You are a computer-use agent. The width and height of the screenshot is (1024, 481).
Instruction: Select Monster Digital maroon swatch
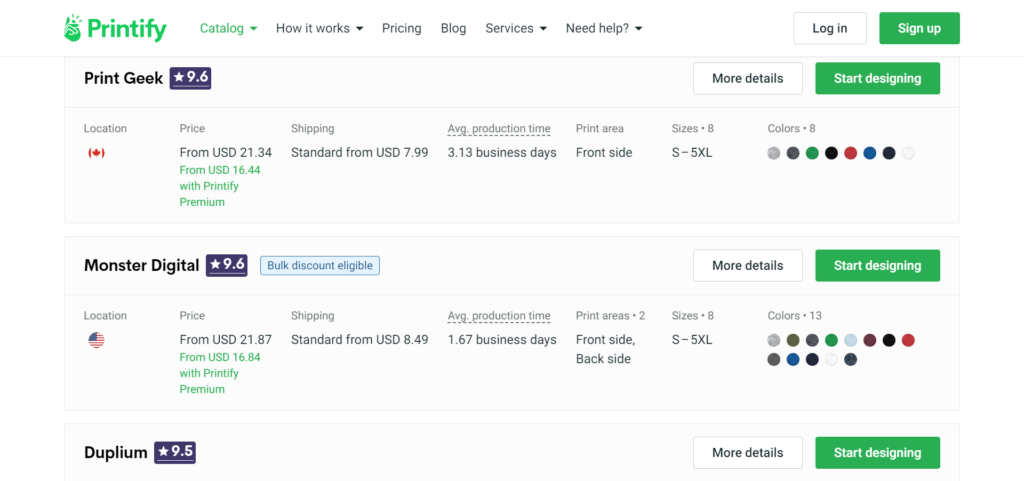coord(870,340)
